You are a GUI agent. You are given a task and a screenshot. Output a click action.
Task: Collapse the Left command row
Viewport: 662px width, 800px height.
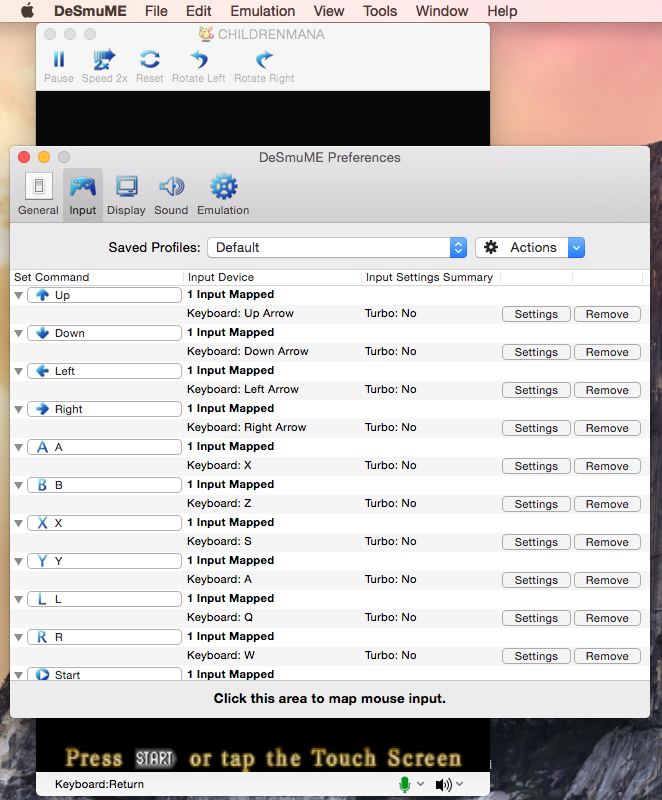click(x=18, y=371)
